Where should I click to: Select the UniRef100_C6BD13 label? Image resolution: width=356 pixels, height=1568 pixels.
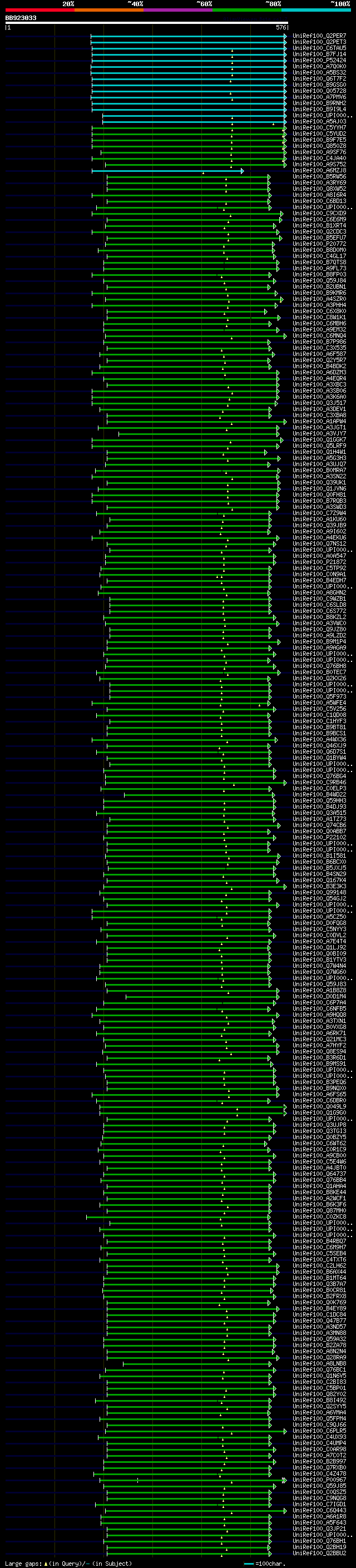click(319, 201)
